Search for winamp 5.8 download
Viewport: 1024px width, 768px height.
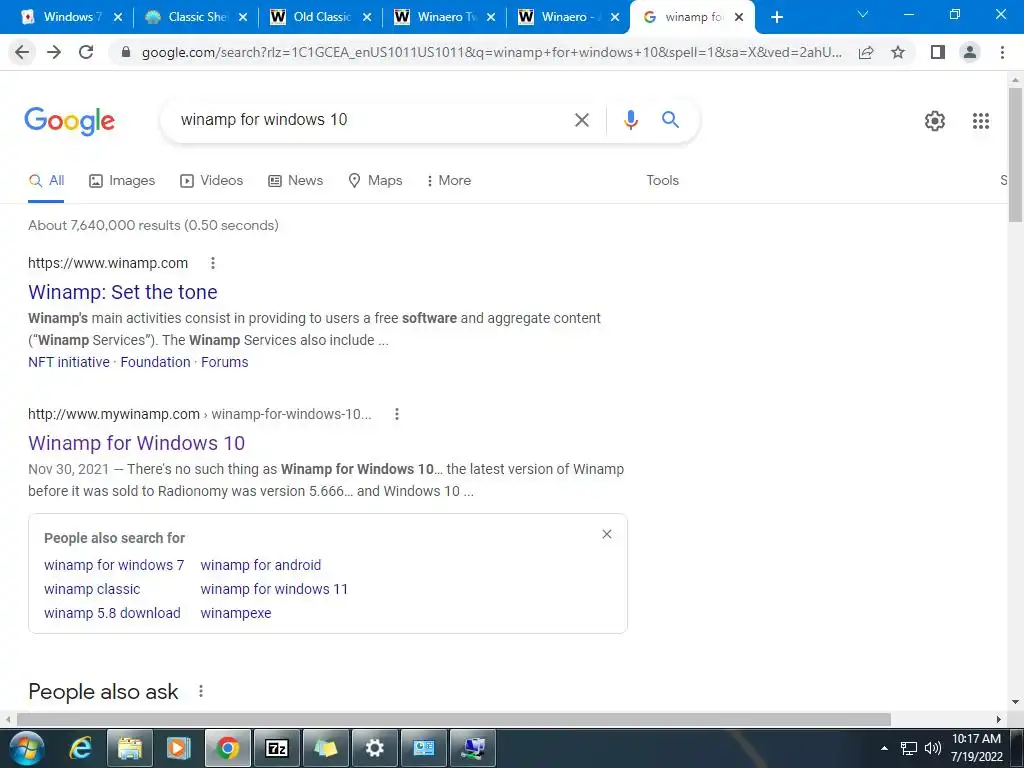point(112,613)
